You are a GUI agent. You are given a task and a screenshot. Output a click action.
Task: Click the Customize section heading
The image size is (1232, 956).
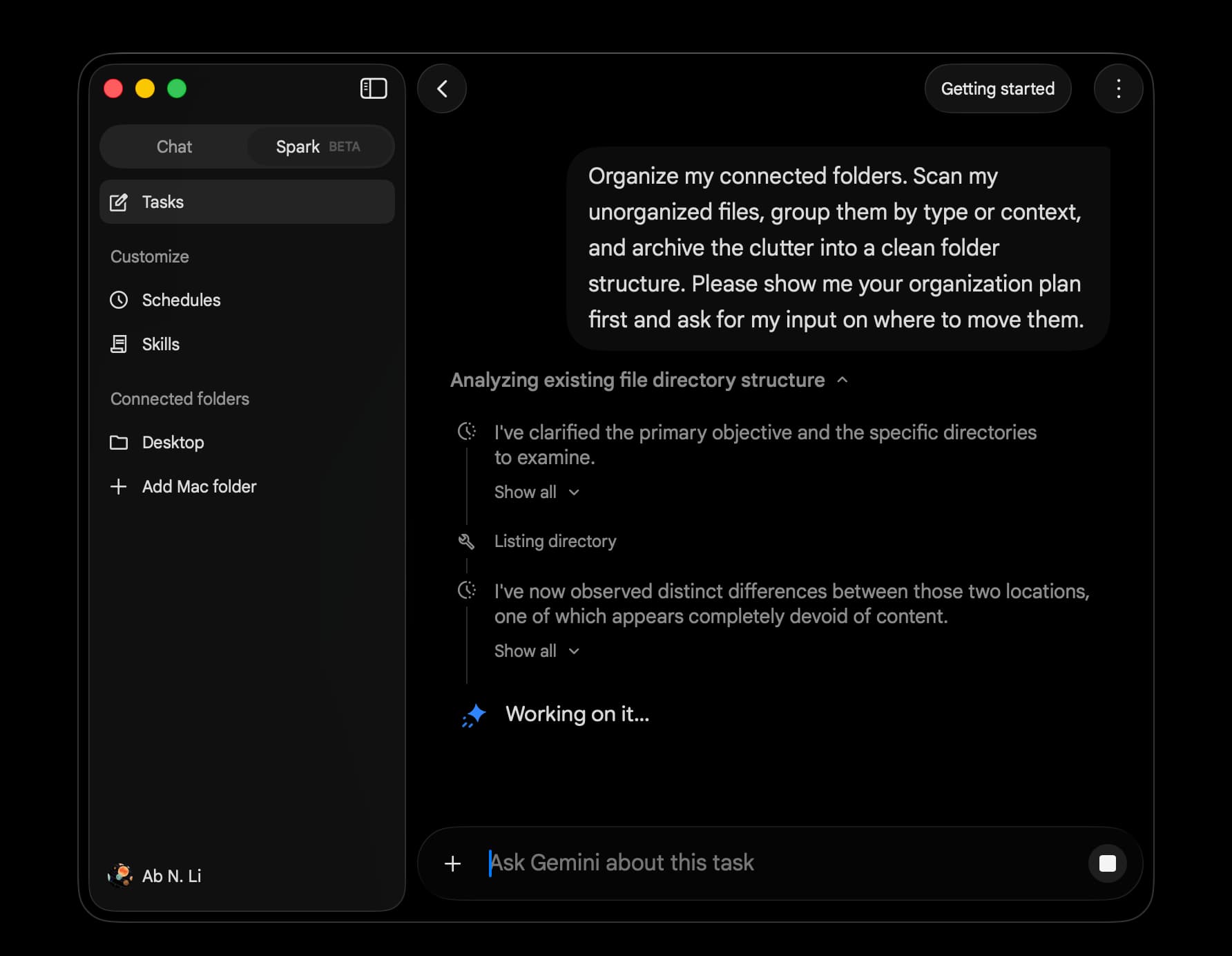[x=150, y=256]
